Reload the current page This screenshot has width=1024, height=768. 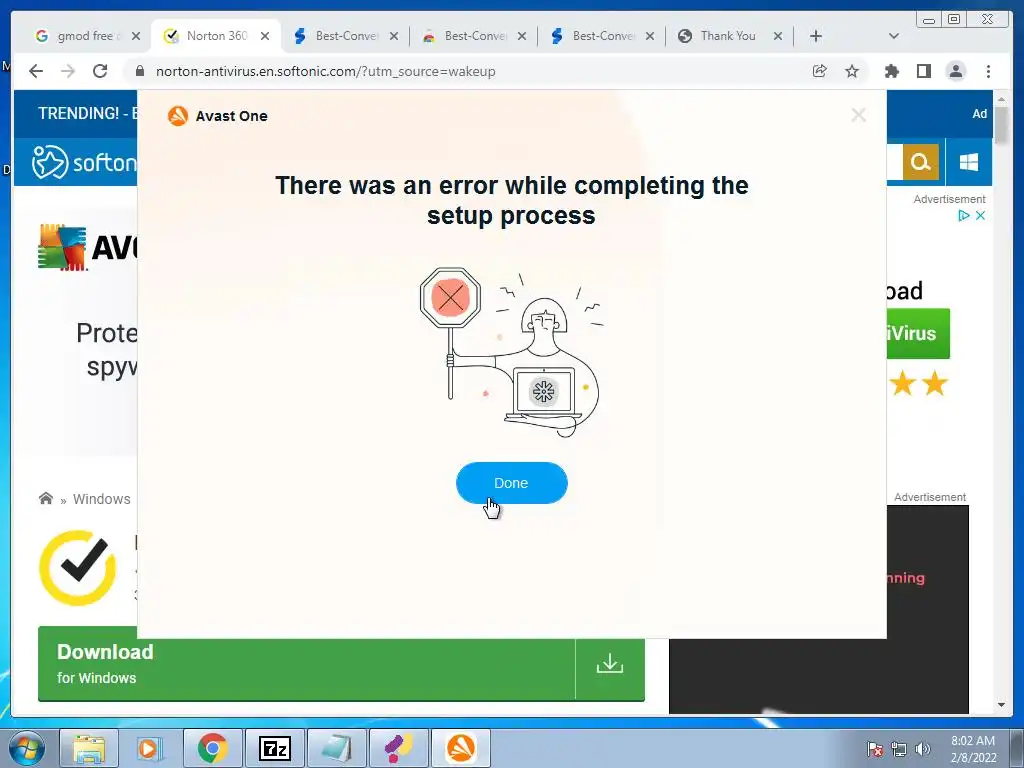click(100, 71)
